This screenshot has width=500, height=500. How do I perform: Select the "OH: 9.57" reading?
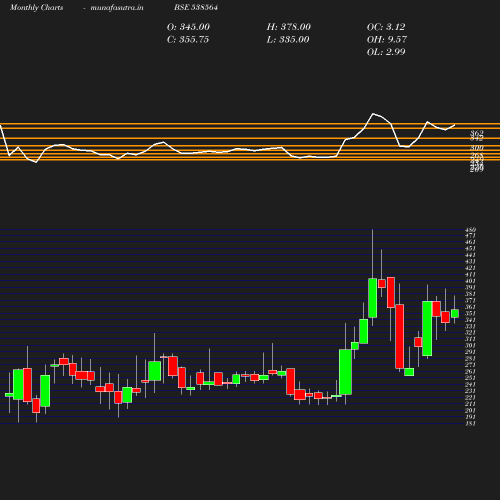(387, 39)
